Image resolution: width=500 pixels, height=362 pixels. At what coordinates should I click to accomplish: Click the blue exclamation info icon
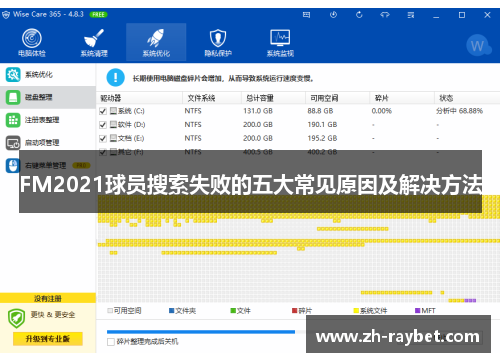click(115, 77)
